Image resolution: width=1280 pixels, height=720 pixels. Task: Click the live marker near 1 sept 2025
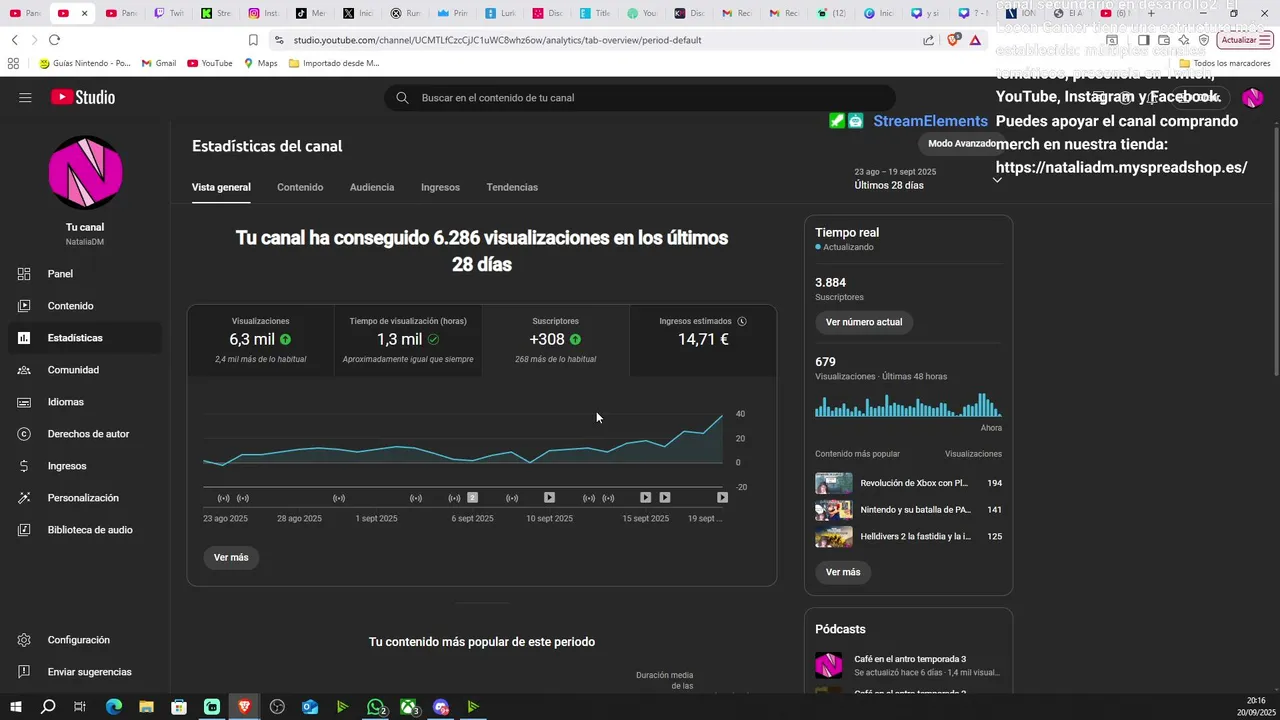click(339, 497)
